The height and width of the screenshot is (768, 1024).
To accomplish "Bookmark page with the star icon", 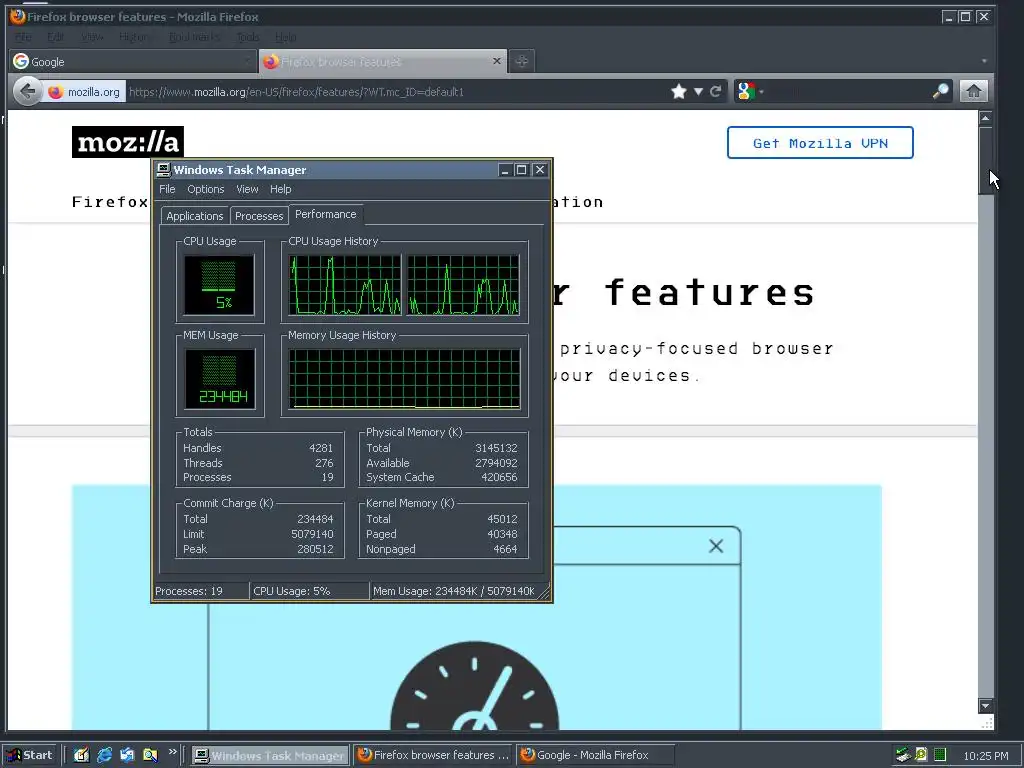I will [x=679, y=91].
